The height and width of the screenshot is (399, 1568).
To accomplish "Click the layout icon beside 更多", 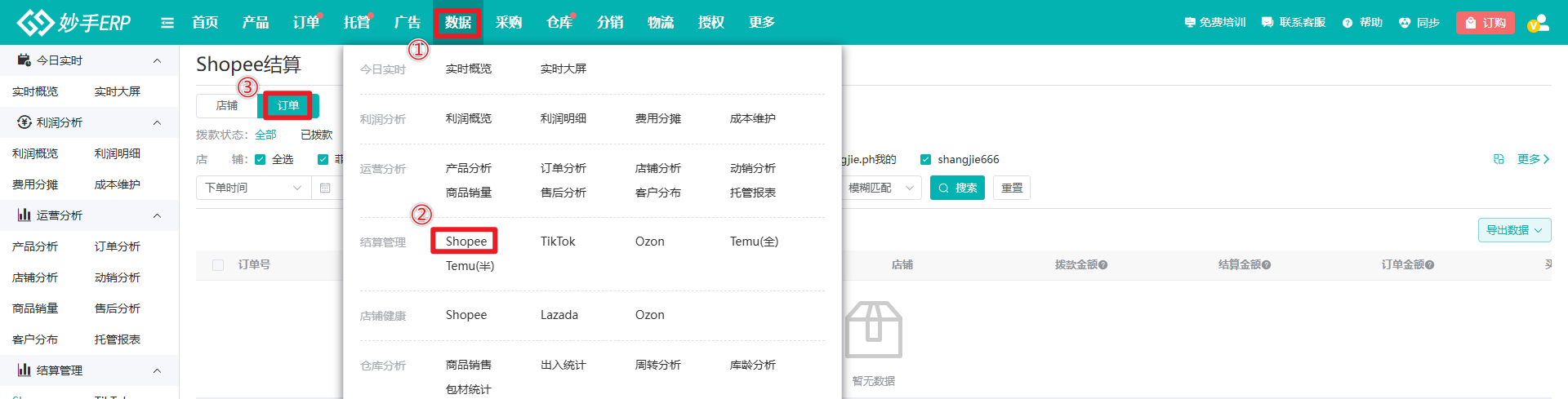I will point(1499,159).
